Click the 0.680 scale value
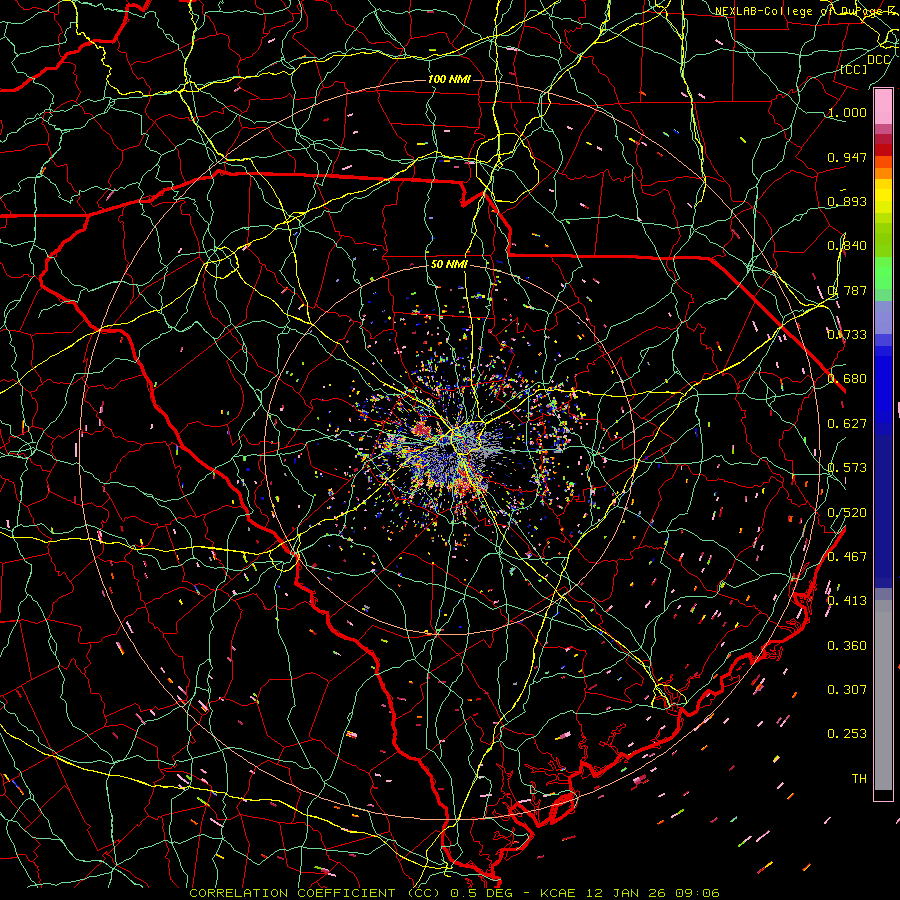The height and width of the screenshot is (900, 900). coord(847,379)
